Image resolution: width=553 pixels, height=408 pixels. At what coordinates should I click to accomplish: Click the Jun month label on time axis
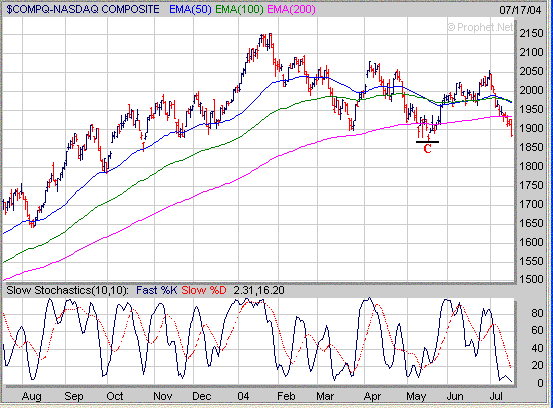click(x=455, y=396)
